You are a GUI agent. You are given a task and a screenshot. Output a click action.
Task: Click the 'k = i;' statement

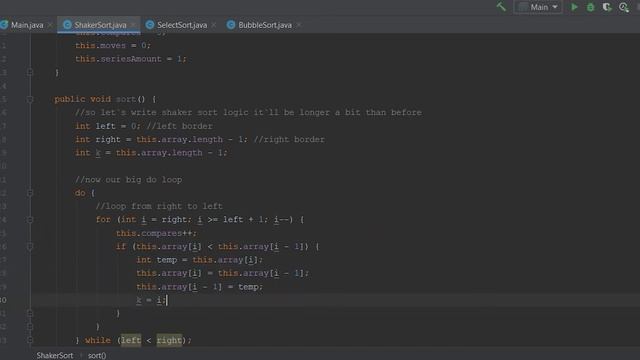pos(151,300)
